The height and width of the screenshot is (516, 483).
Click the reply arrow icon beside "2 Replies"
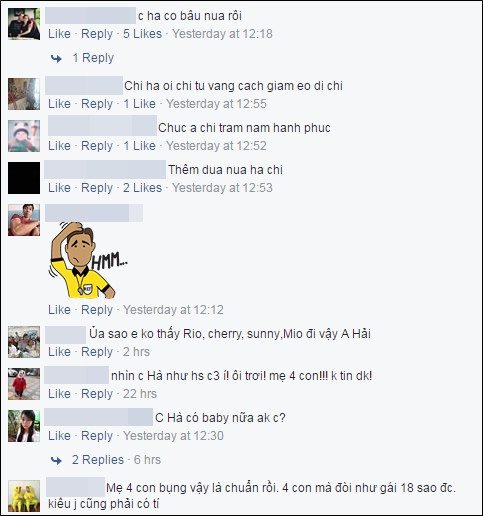click(56, 461)
